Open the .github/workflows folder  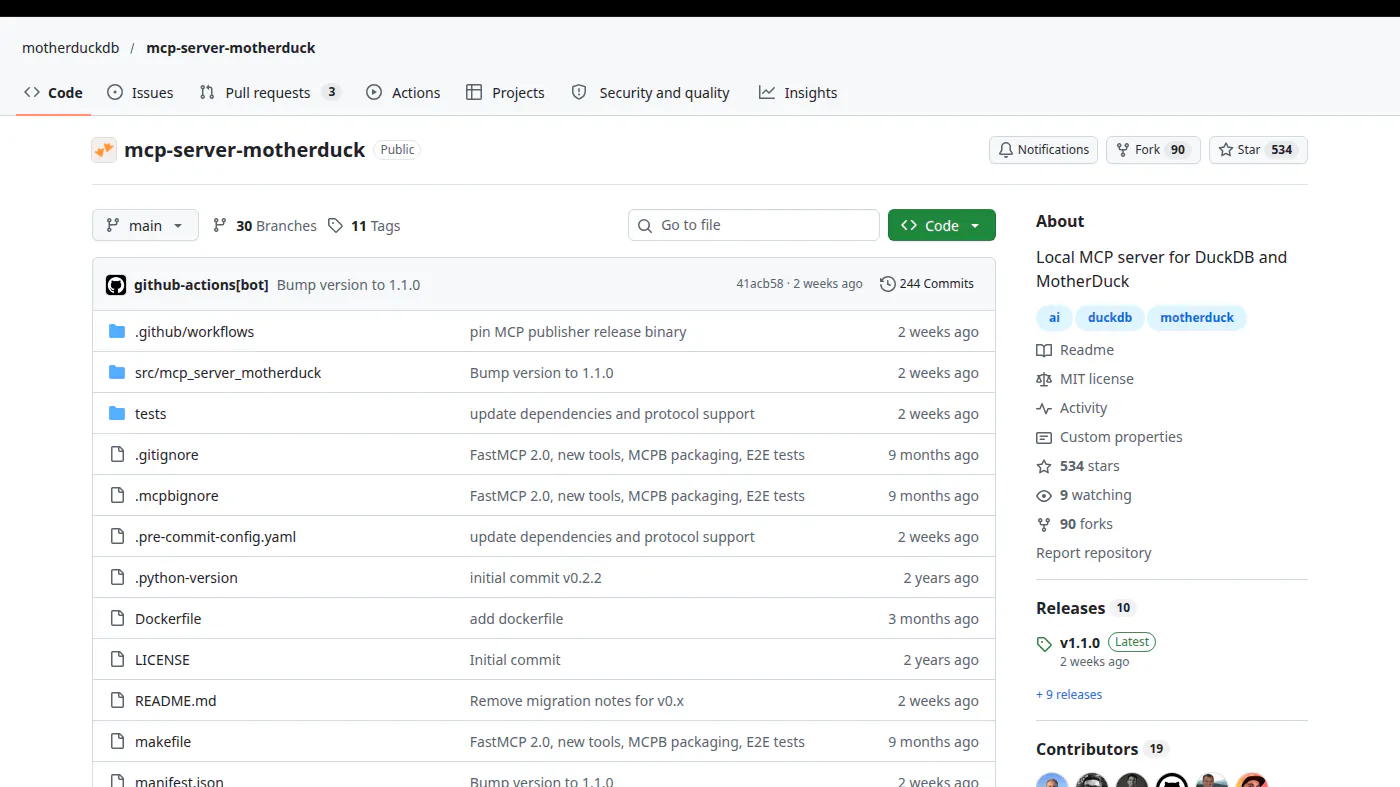coord(195,332)
